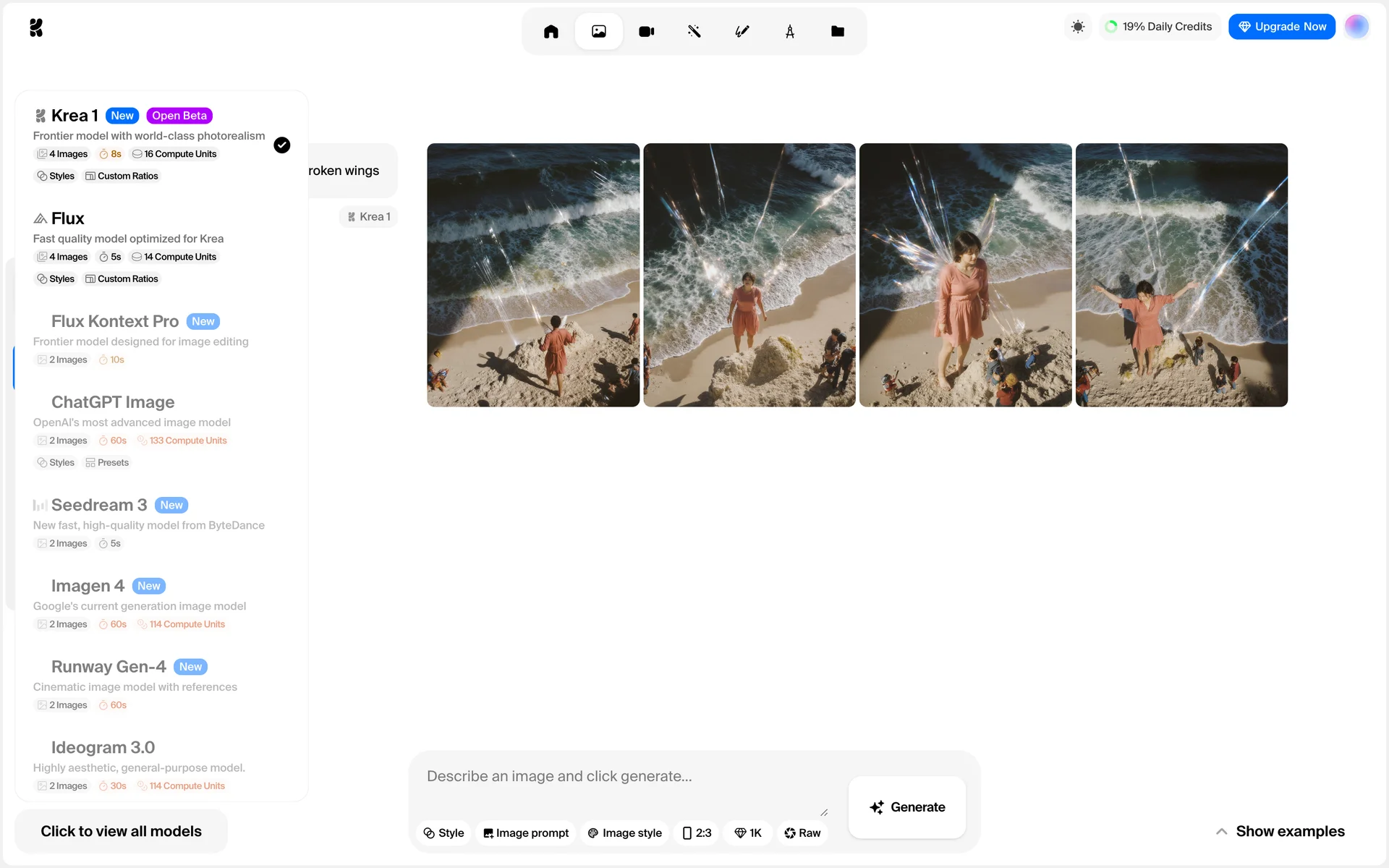Click the 19% Daily Credits indicator

(1159, 27)
